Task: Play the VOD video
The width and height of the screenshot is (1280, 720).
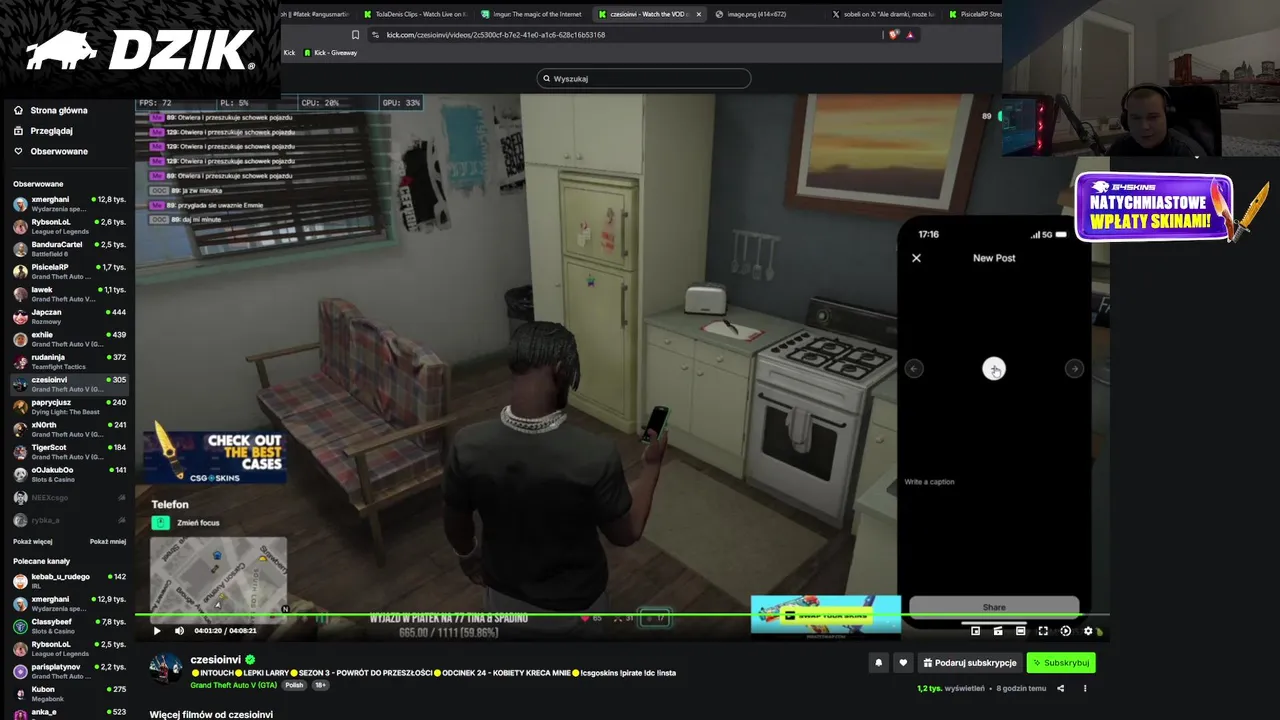Action: coord(157,631)
